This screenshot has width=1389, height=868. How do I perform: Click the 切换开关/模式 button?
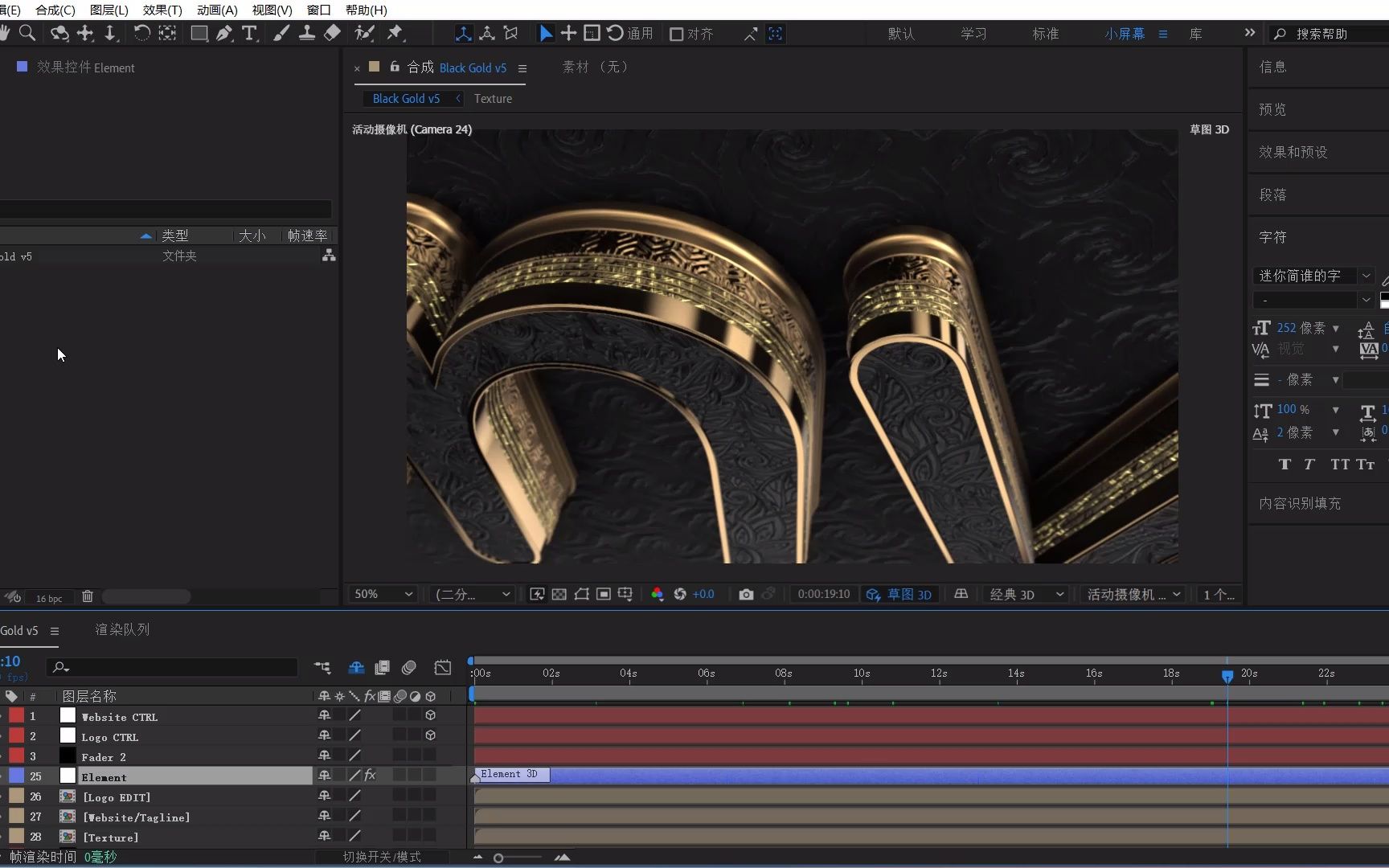click(x=382, y=857)
